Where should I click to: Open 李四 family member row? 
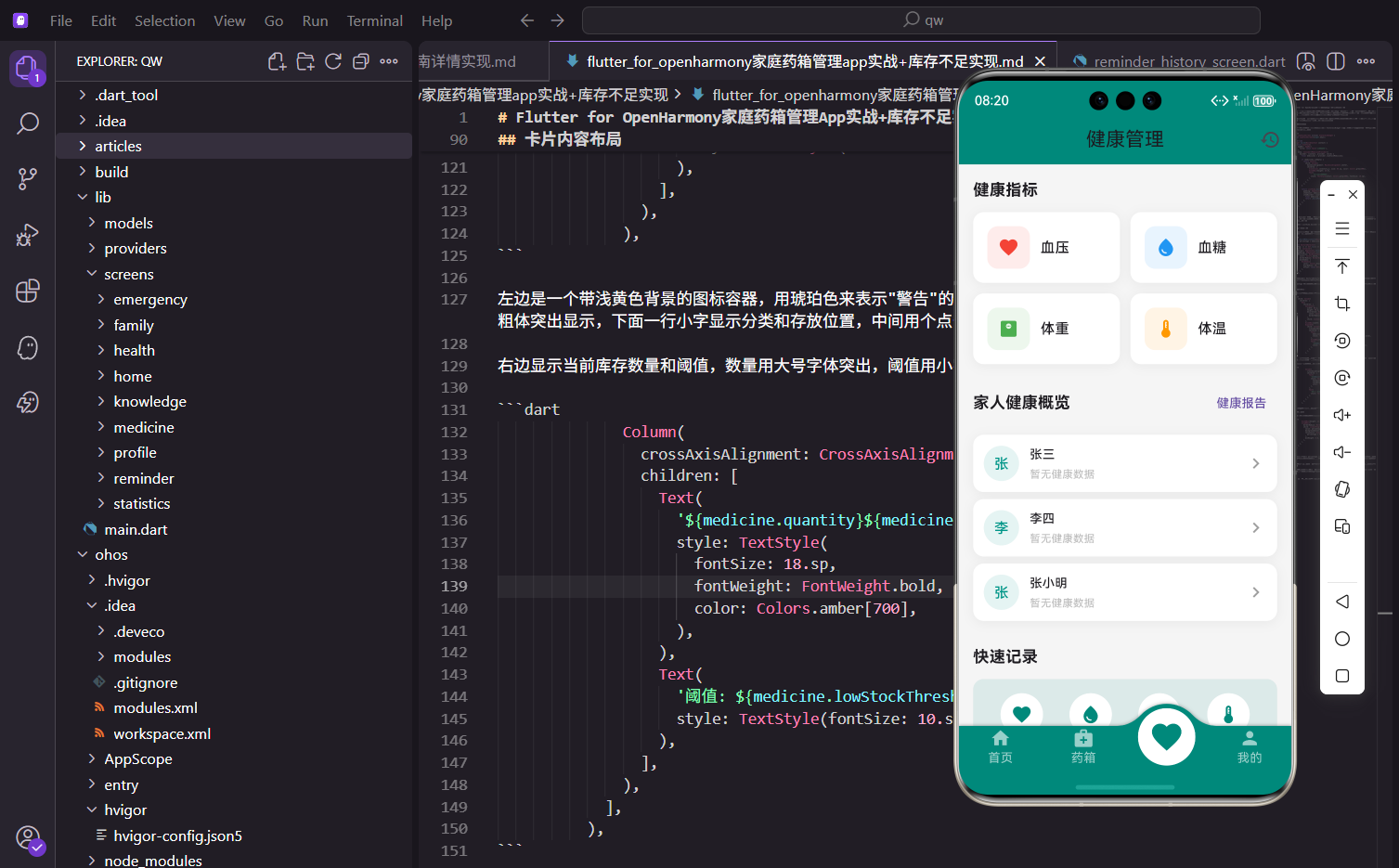[x=1125, y=527]
